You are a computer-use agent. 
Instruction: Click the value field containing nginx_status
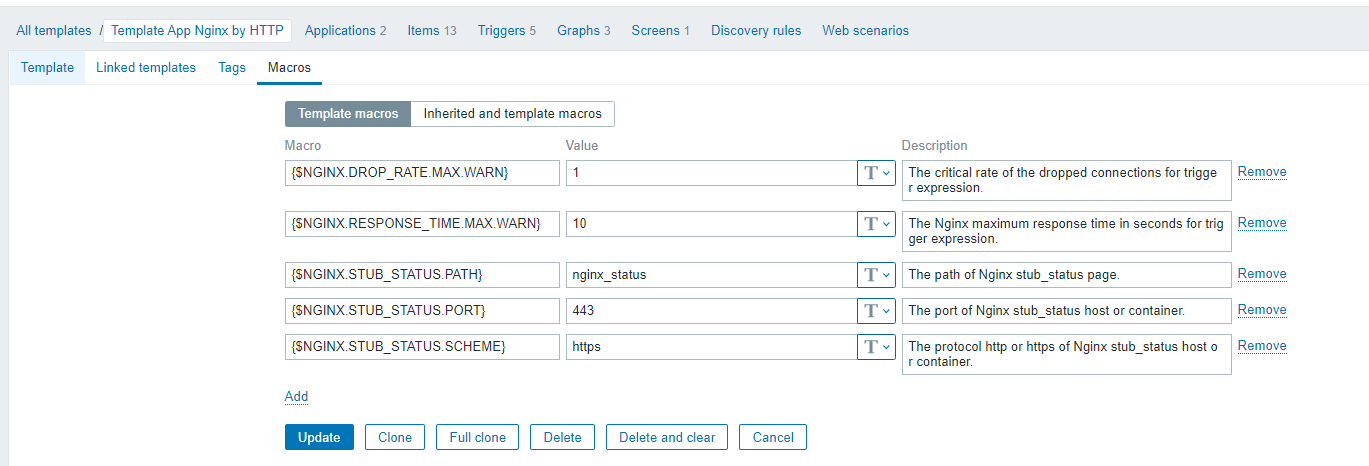pyautogui.click(x=710, y=274)
